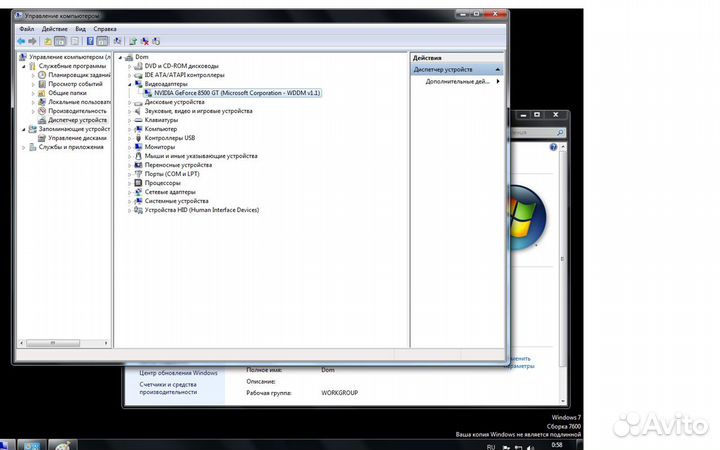Click the Back arrow in the toolbar
This screenshot has height=450, width=720.
coord(21,41)
